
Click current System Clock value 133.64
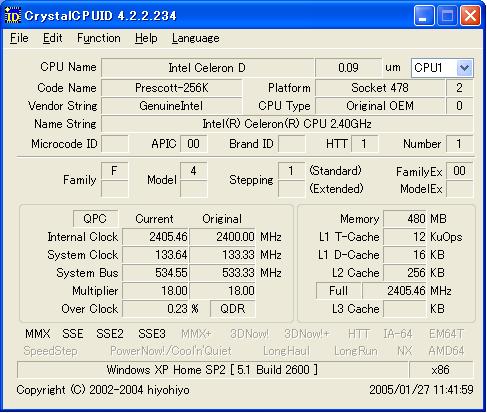[155, 255]
